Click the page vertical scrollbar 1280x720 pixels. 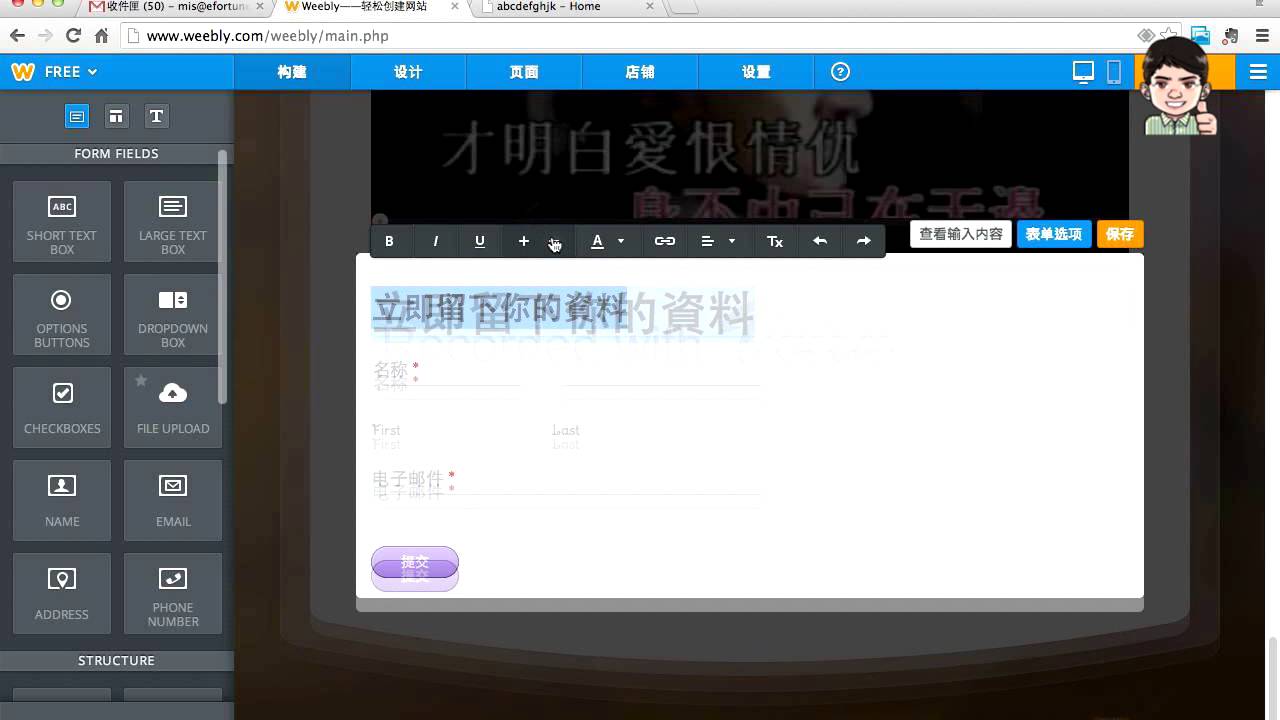click(x=1272, y=677)
